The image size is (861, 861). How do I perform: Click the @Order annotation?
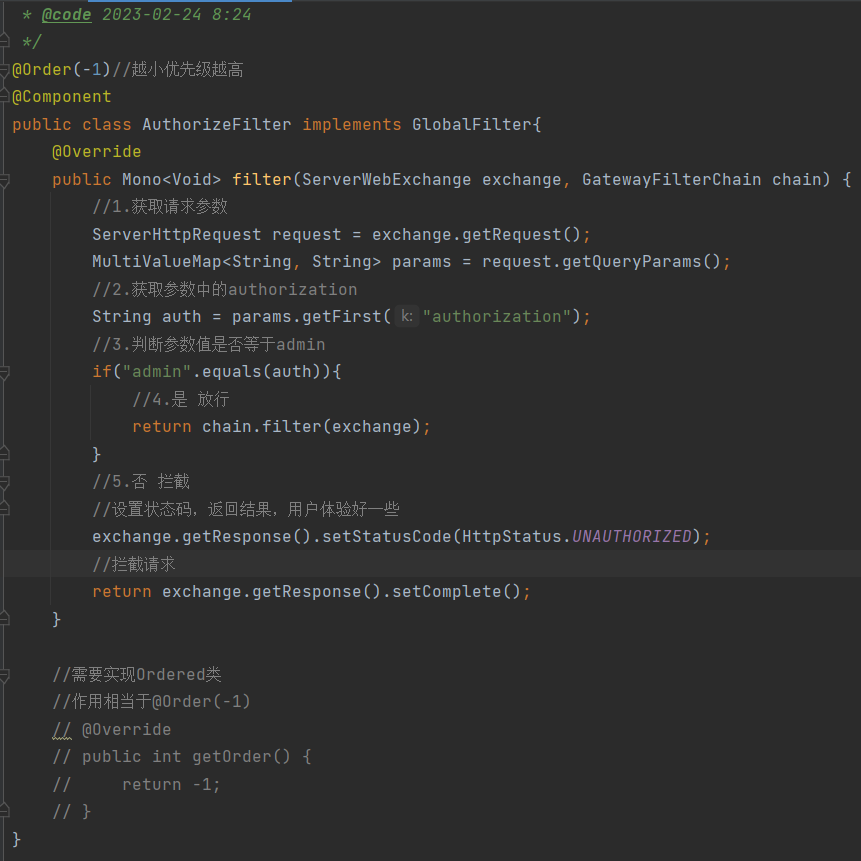42,70
